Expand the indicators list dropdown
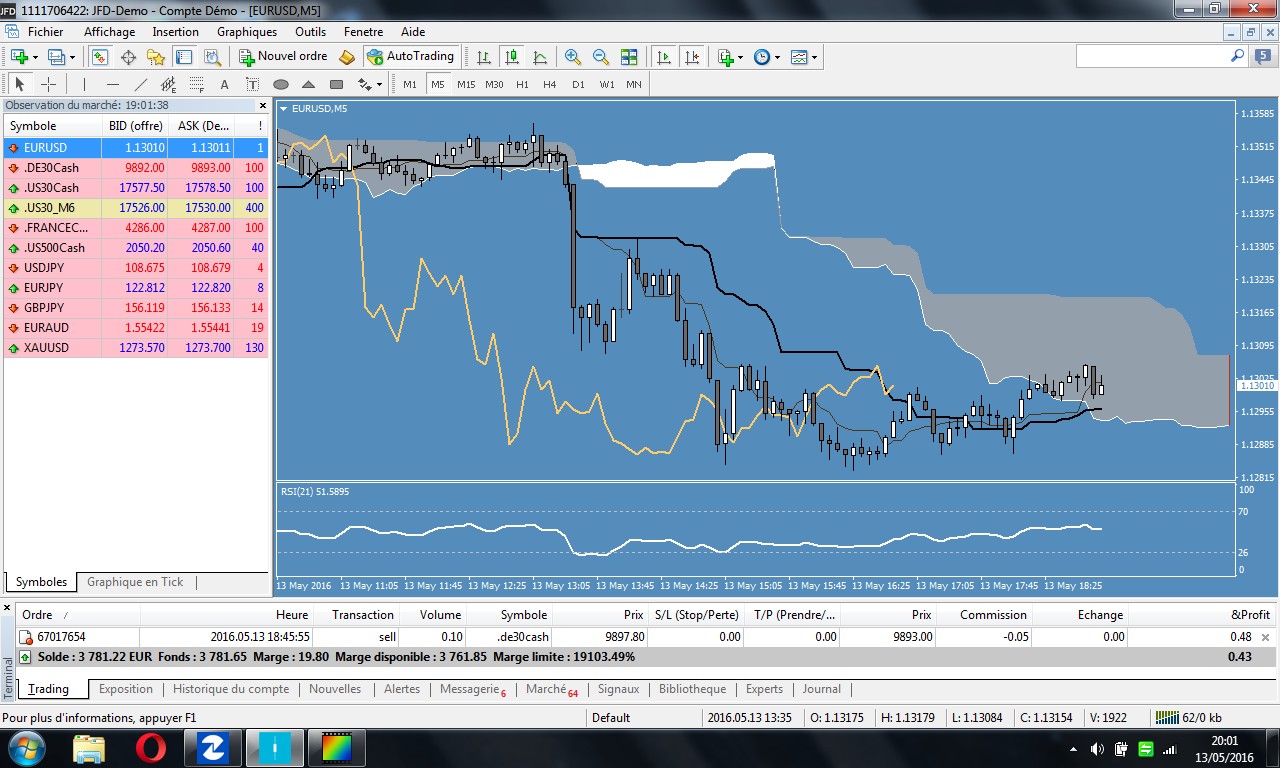The image size is (1280, 768). pos(730,57)
